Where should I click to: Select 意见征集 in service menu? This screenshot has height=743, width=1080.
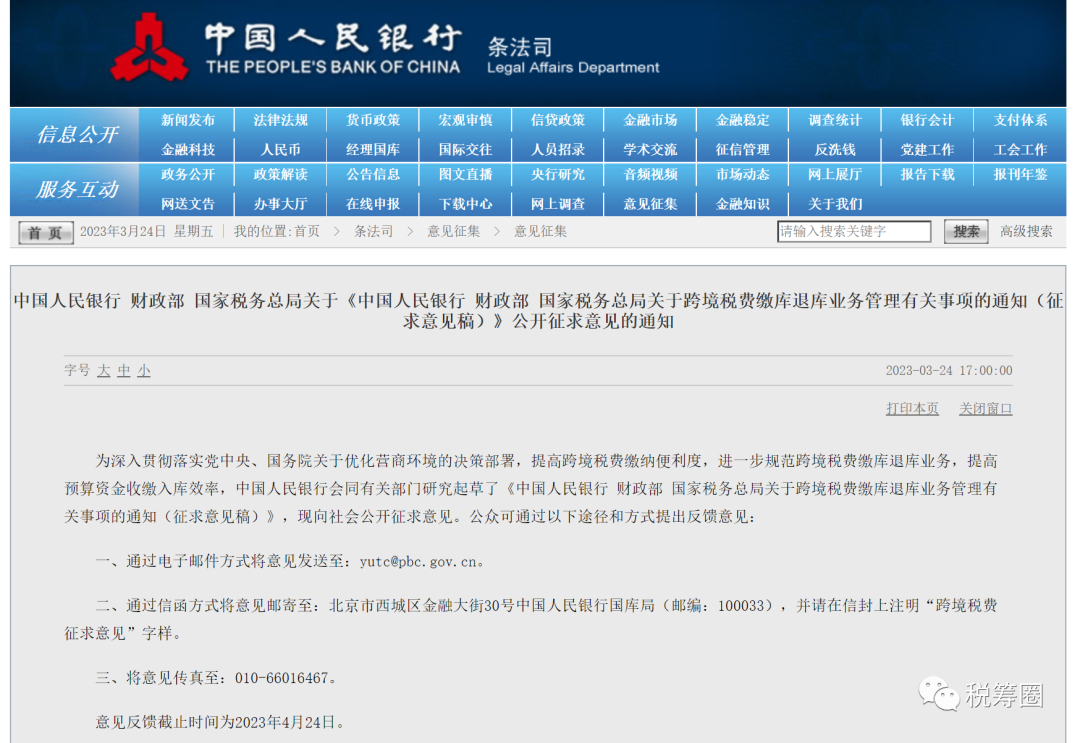(650, 204)
